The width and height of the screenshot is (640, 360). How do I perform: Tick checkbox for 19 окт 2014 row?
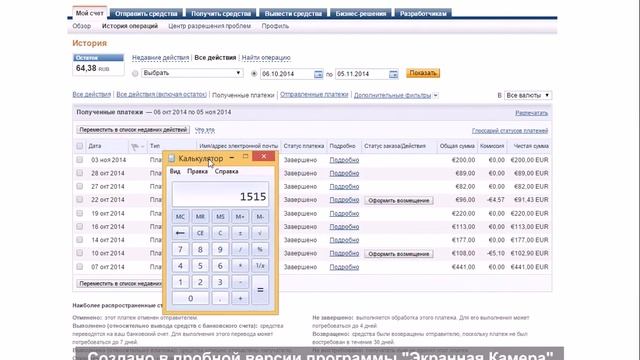80,213
